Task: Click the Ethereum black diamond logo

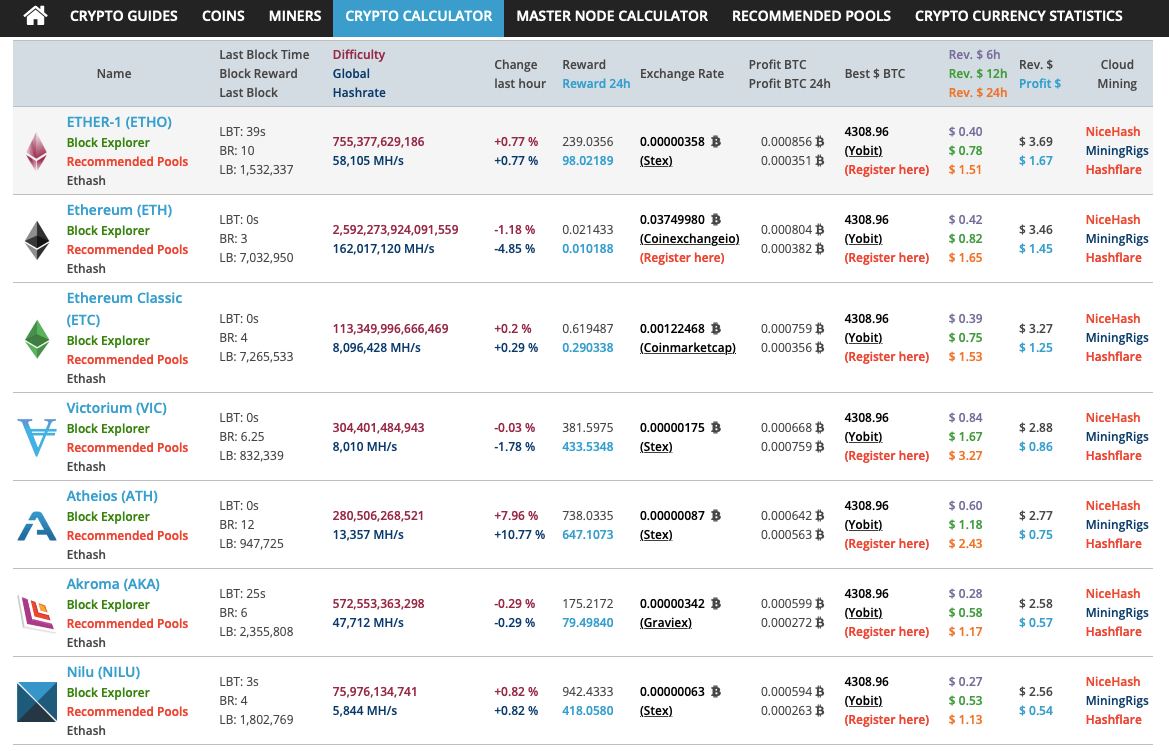Action: [37, 239]
